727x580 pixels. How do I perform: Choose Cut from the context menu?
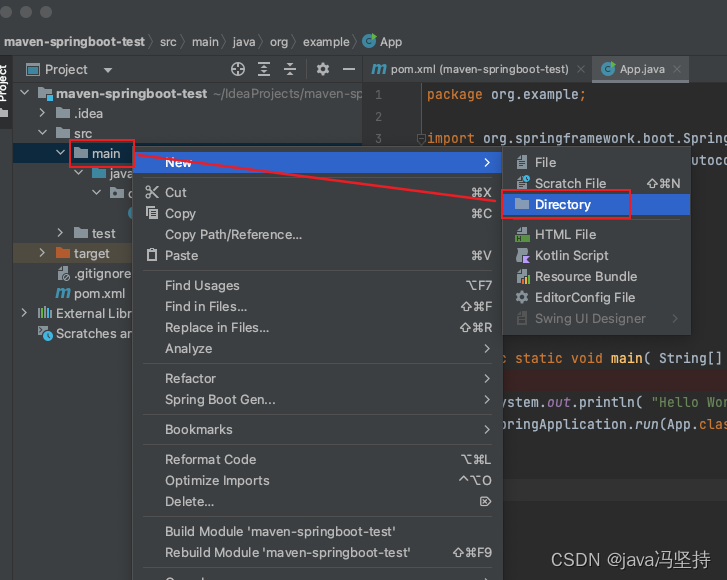pos(318,192)
